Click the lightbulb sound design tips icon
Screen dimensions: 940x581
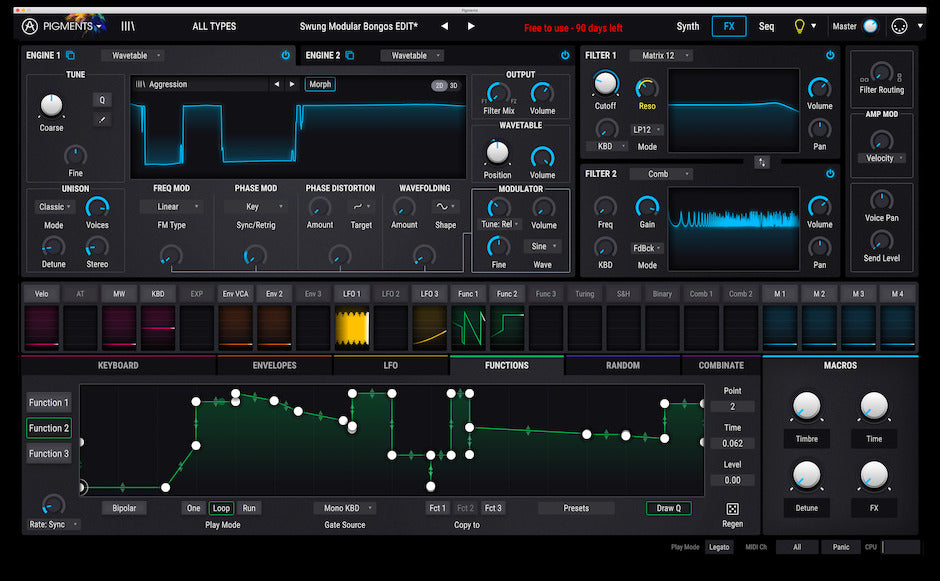798,25
